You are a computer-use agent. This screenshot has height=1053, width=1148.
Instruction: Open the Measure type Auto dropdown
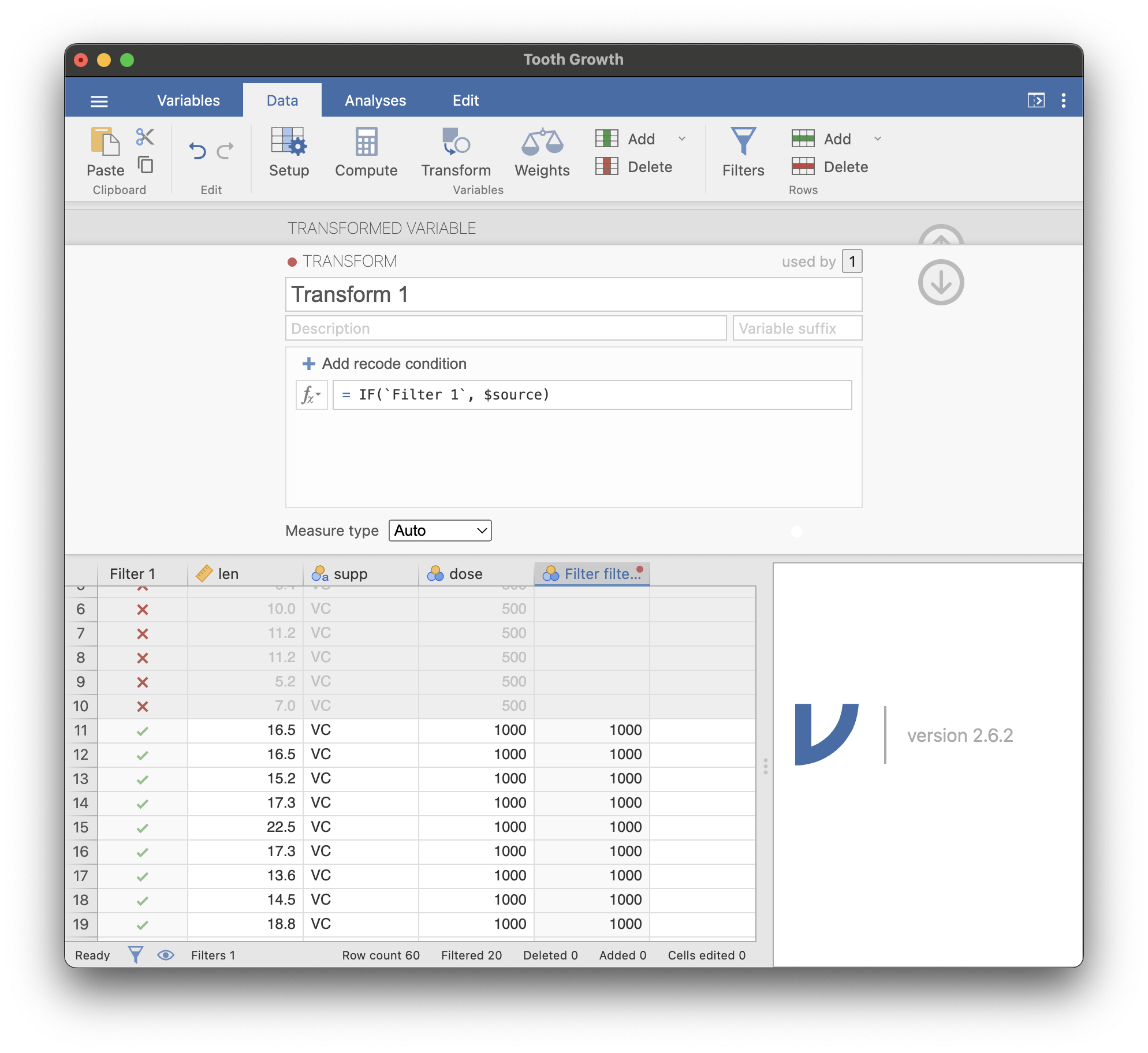pyautogui.click(x=440, y=531)
